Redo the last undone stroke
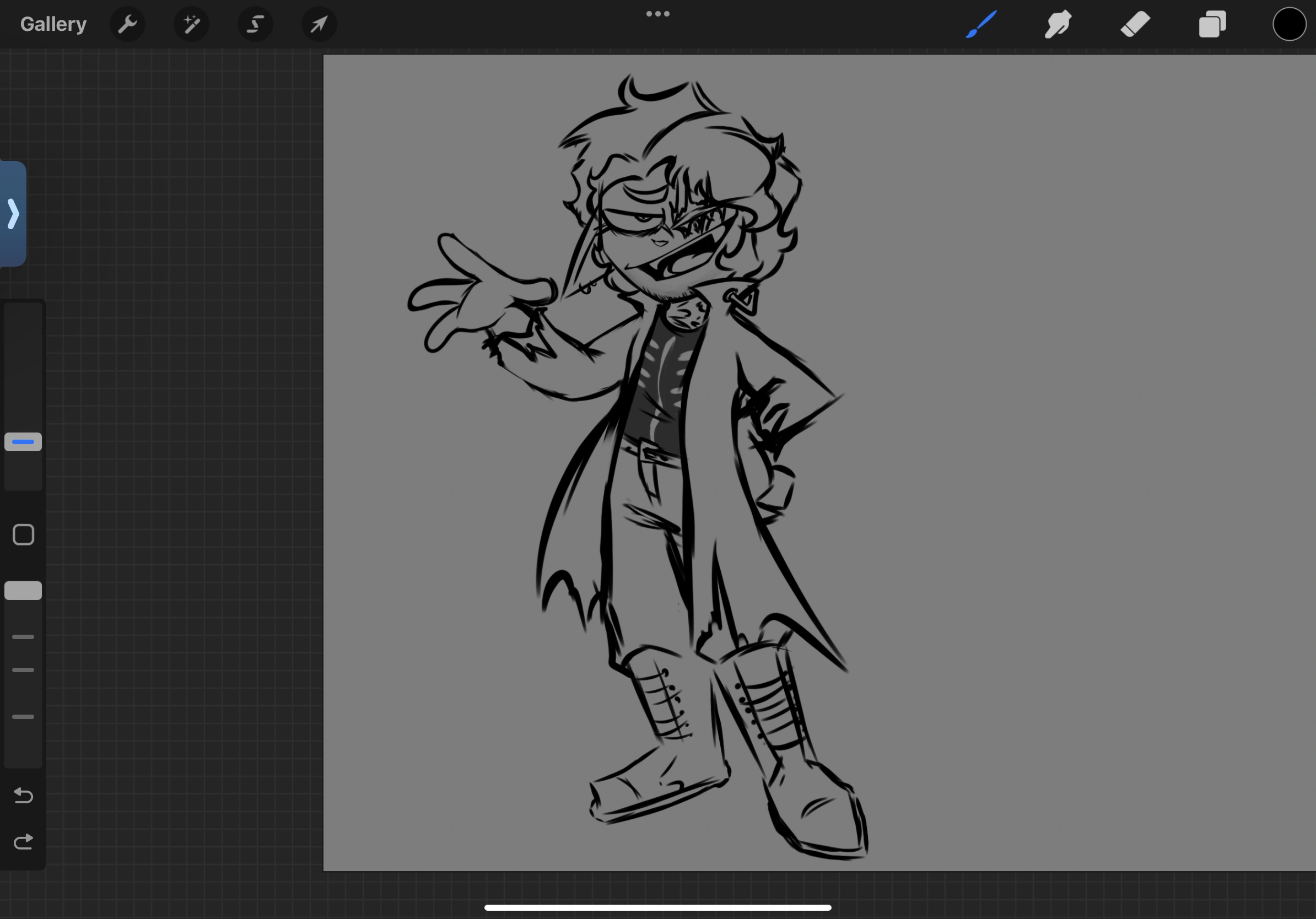Screen dimensions: 1316x919 pos(24,842)
